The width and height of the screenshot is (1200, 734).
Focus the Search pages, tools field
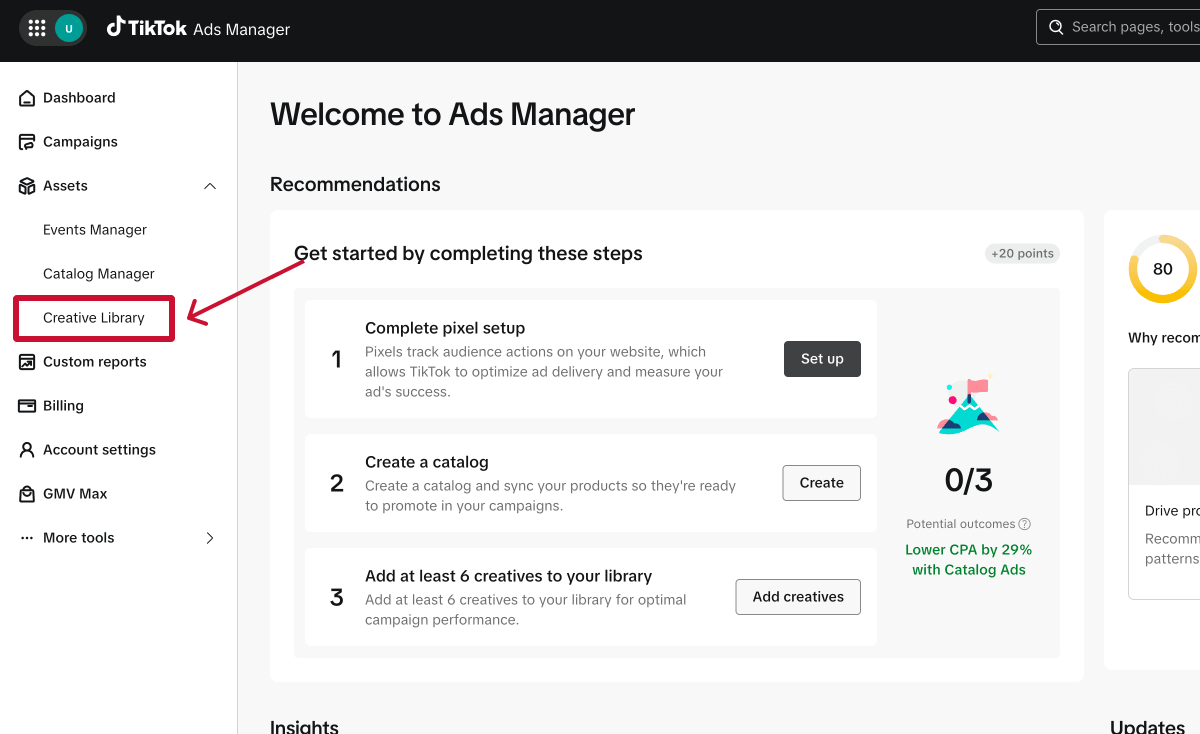pos(1118,27)
